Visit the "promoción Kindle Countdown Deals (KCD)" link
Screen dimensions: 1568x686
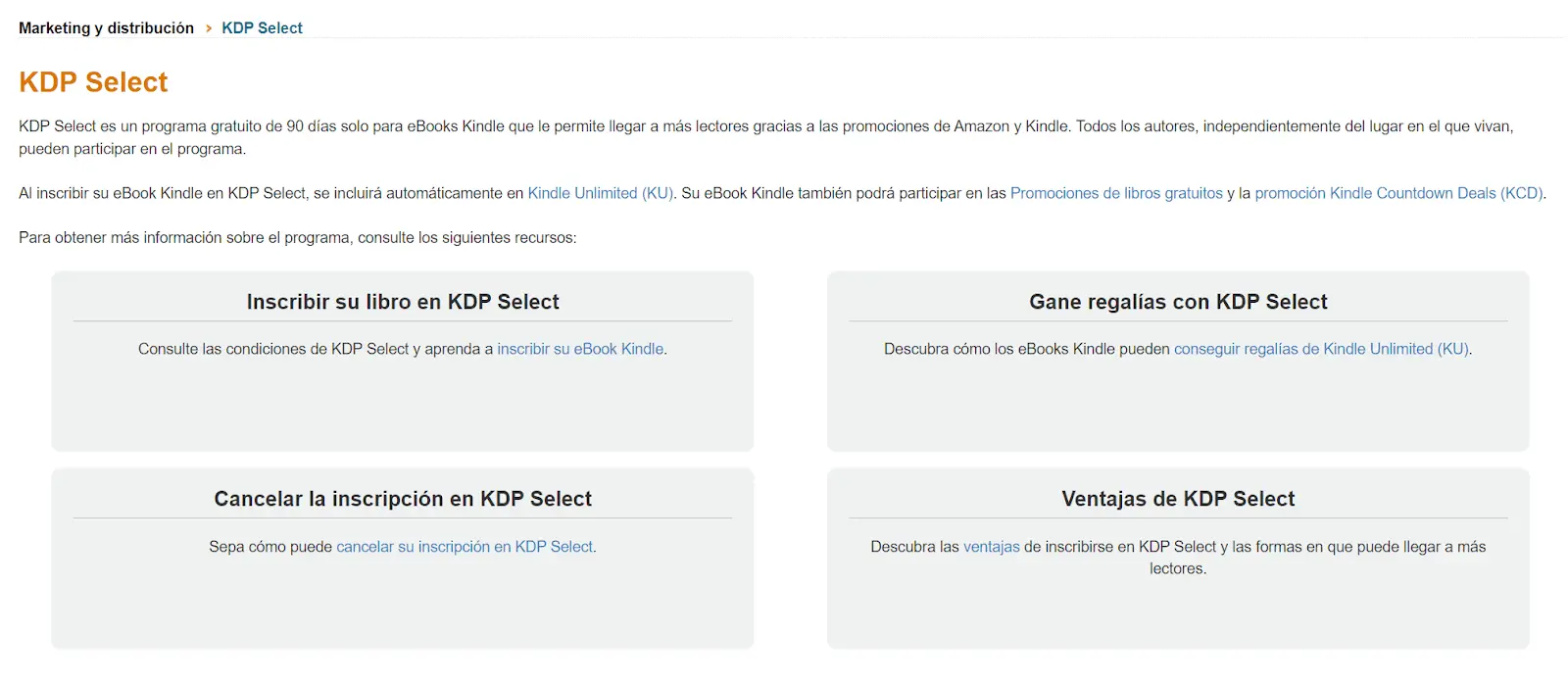(1400, 193)
